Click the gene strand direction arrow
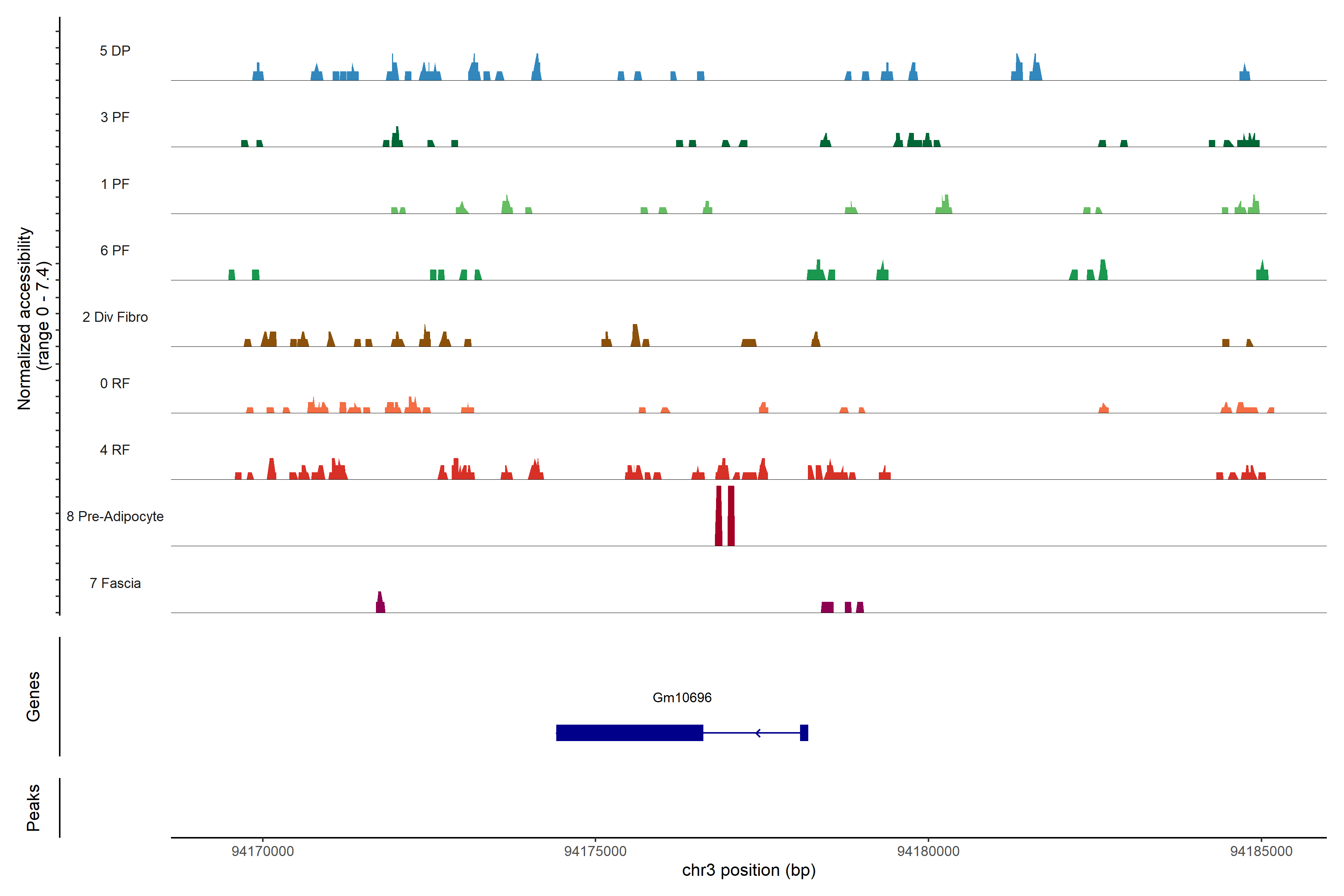 tap(758, 732)
